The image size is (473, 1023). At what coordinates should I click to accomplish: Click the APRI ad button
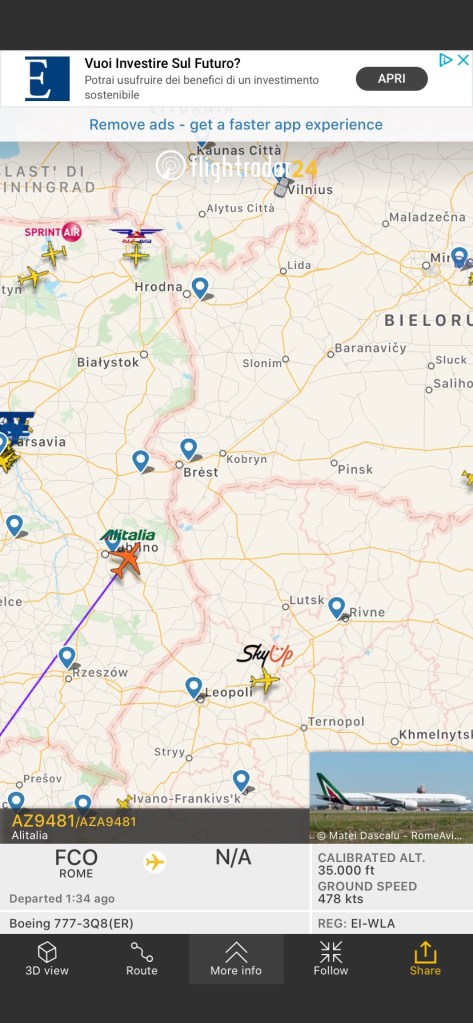(x=391, y=79)
